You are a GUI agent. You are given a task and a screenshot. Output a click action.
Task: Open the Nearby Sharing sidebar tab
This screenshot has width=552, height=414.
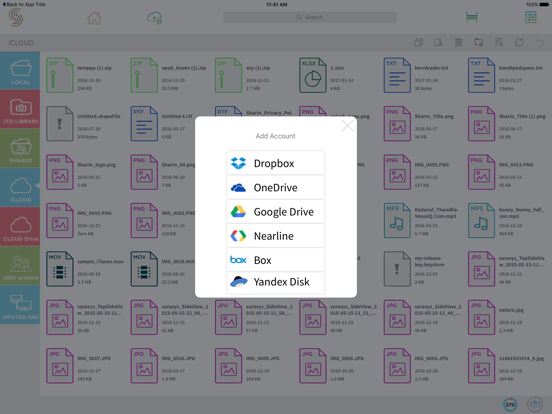click(20, 265)
